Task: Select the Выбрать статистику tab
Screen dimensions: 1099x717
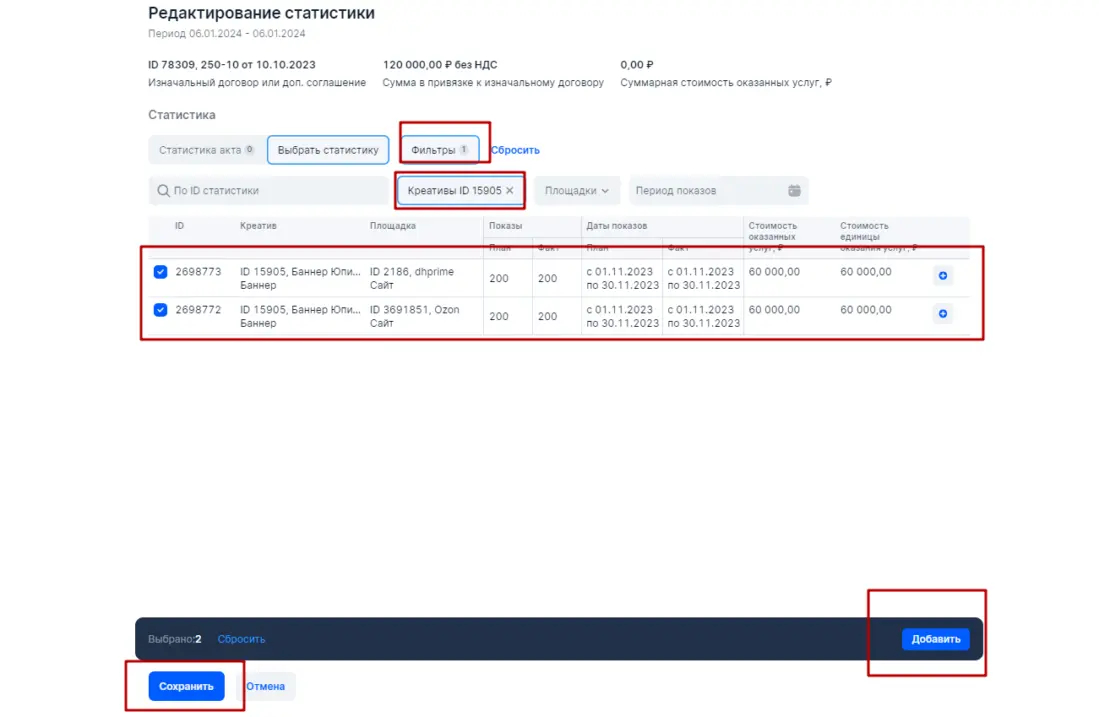Action: click(328, 150)
